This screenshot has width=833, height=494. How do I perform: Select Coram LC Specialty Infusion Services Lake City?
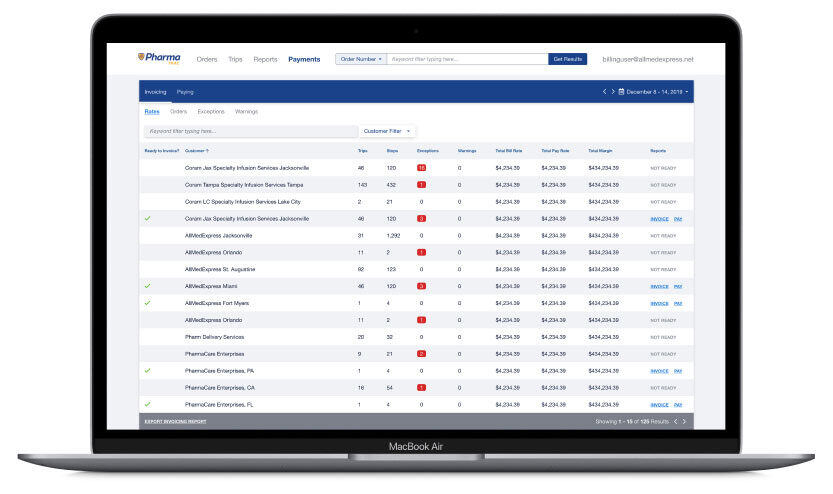coord(243,202)
